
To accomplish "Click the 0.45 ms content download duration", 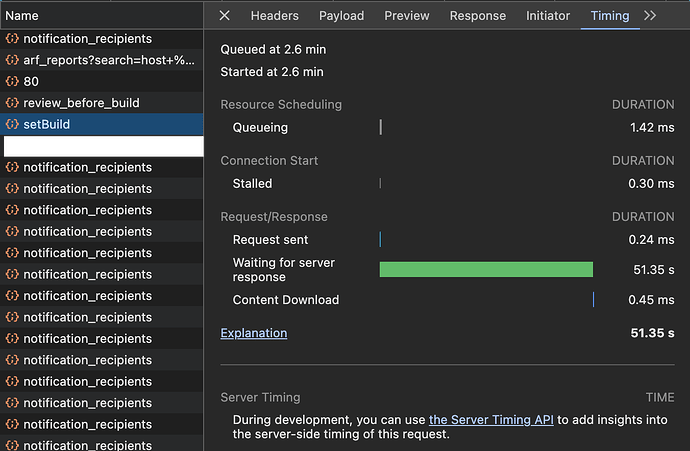I will 651,300.
